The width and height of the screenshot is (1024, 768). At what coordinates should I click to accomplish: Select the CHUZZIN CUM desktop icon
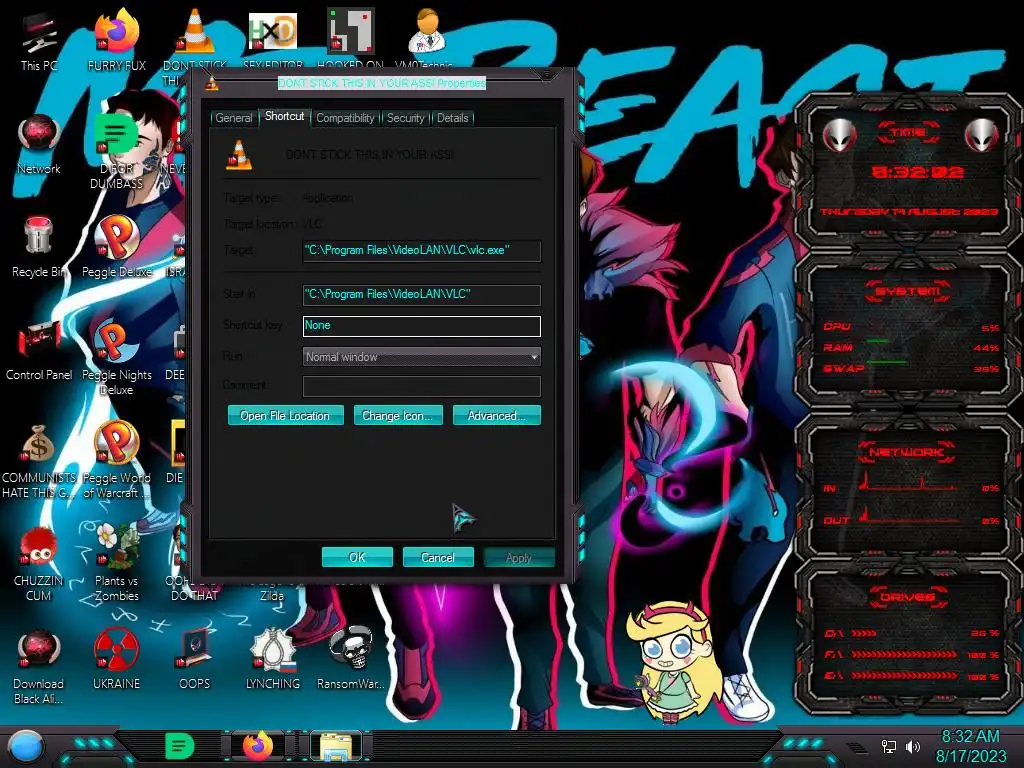pyautogui.click(x=39, y=564)
